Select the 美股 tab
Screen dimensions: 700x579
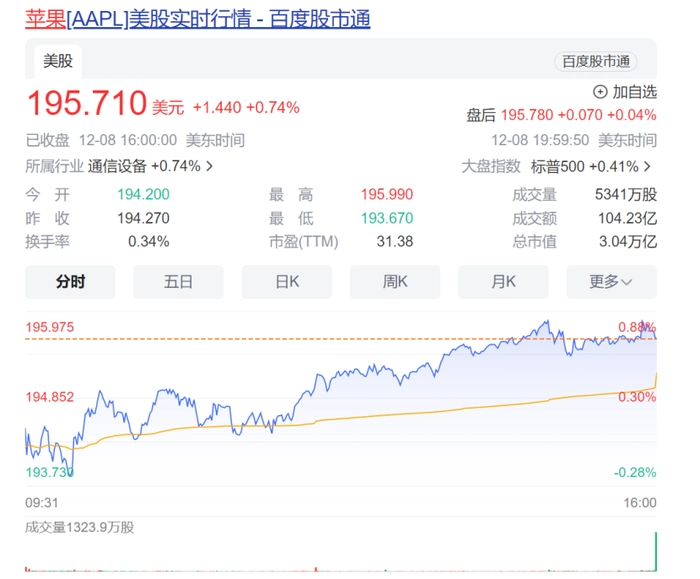57,61
